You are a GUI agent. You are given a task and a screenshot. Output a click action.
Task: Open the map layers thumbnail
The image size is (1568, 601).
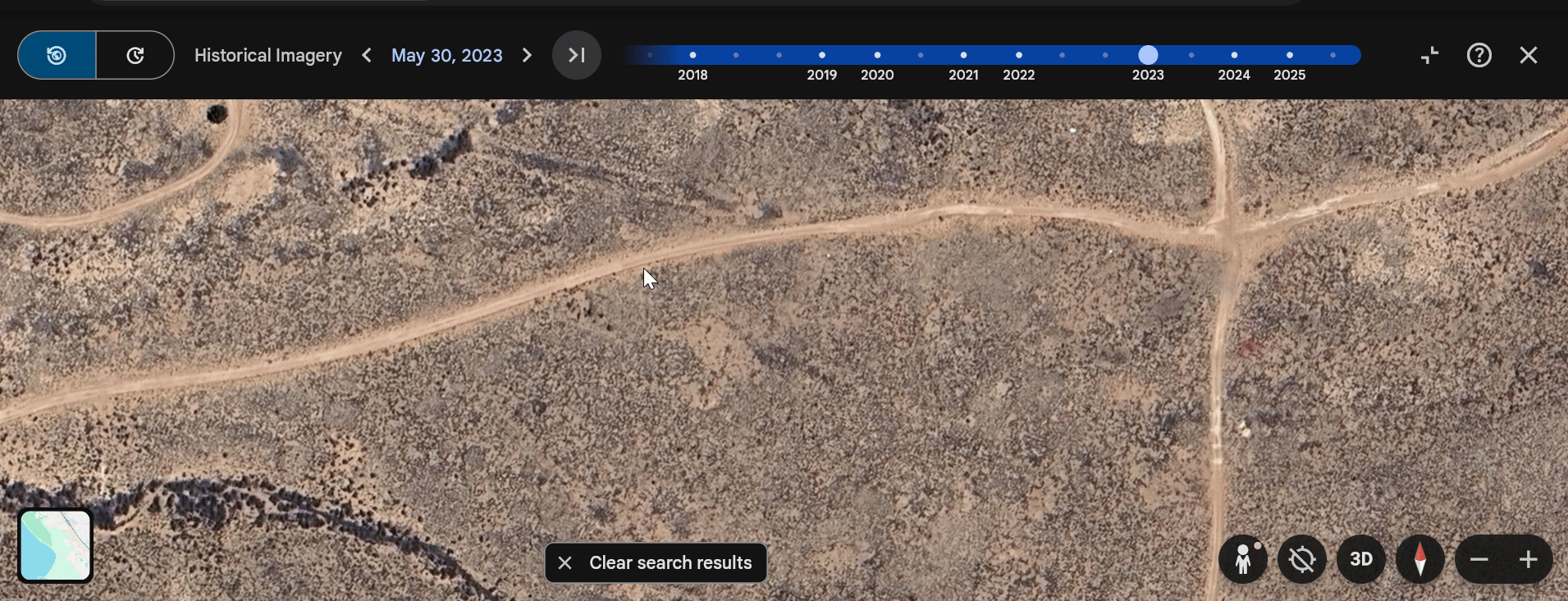55,545
